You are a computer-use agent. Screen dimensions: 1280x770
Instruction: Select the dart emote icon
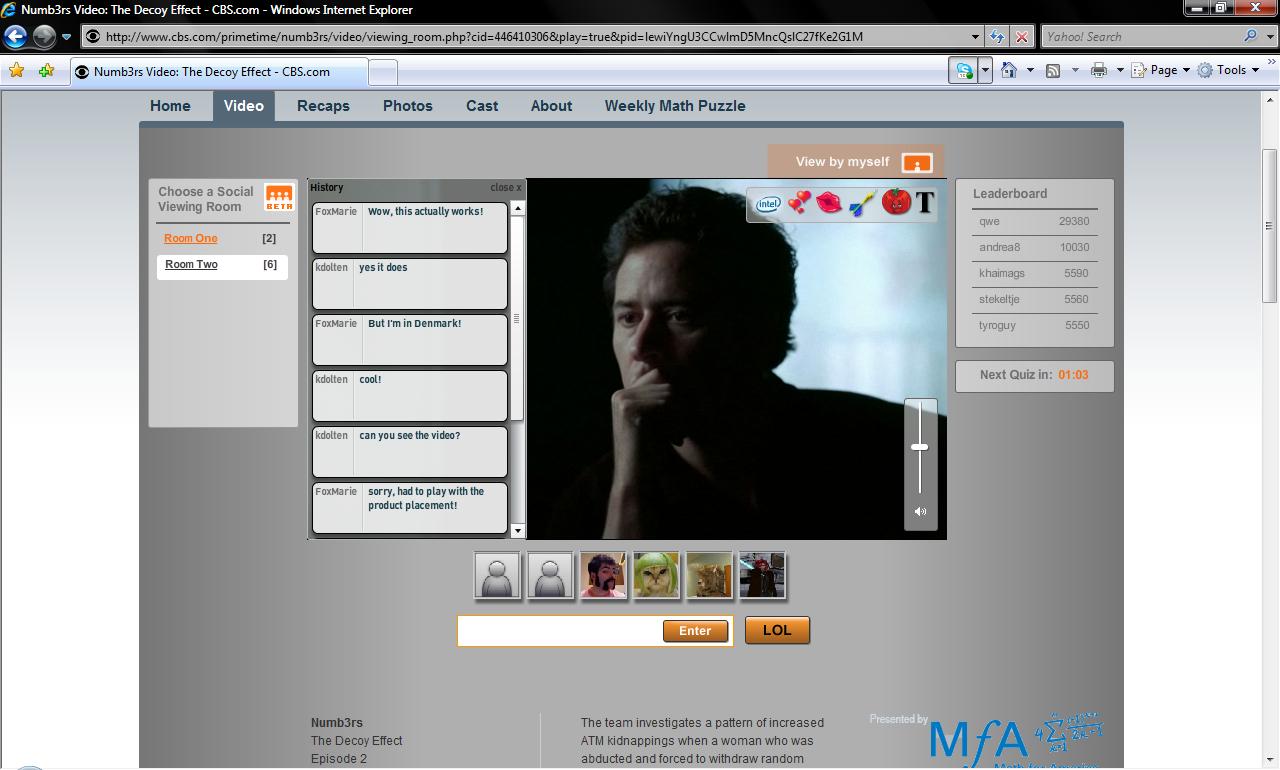pos(862,204)
